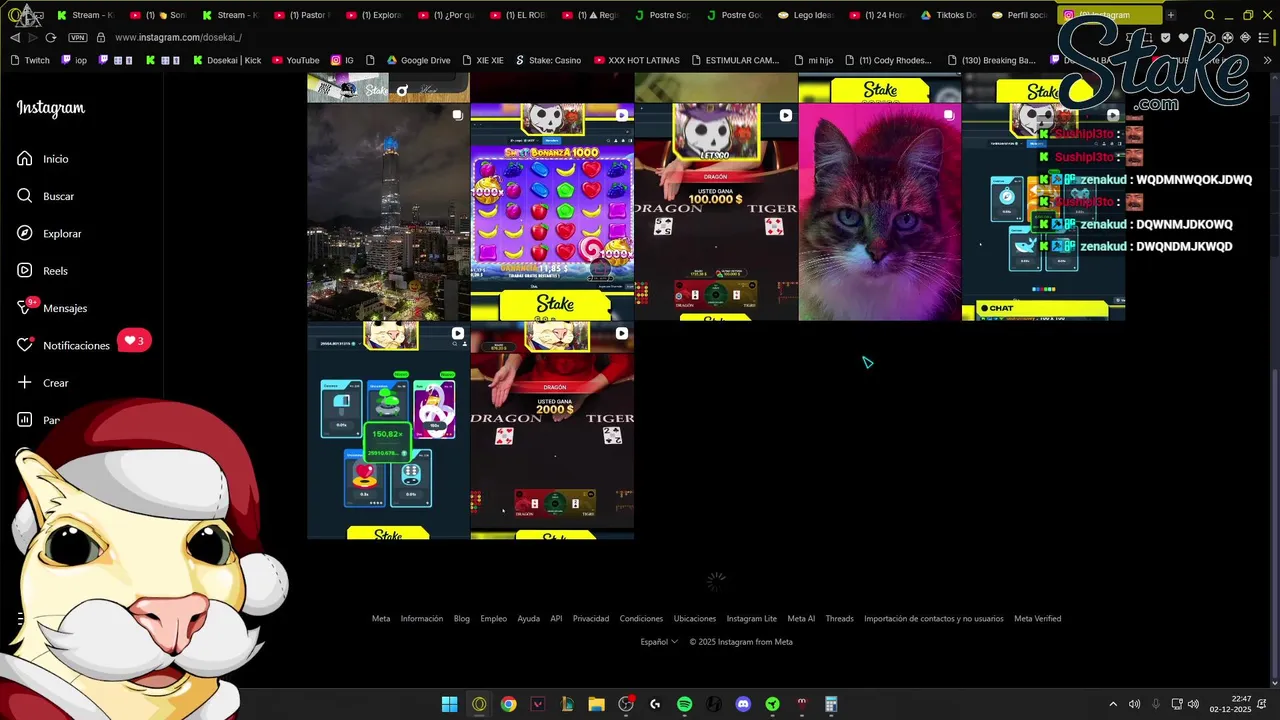Image resolution: width=1280 pixels, height=720 pixels.
Task: Open Spotify from the taskbar
Action: pyautogui.click(x=684, y=704)
